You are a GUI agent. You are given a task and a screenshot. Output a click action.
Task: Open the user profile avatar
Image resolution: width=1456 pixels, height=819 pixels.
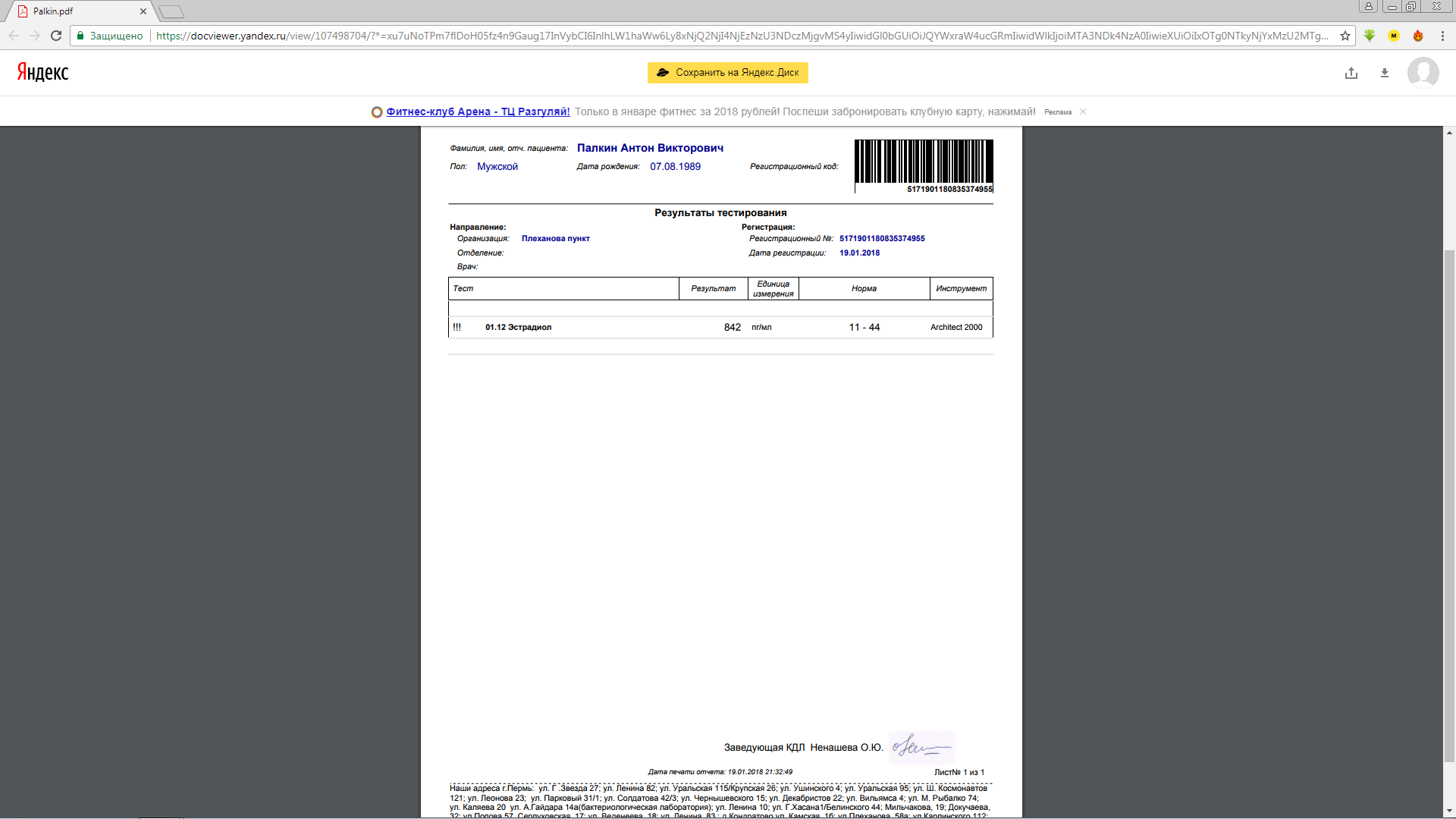pyautogui.click(x=1423, y=73)
